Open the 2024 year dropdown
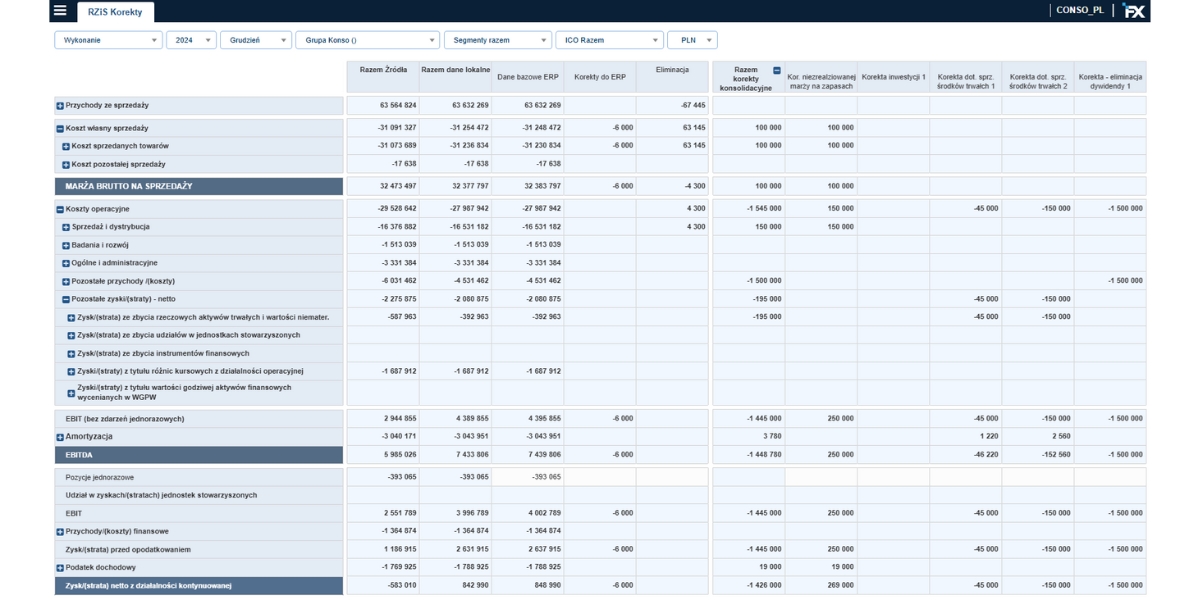1200x600 pixels. coord(191,40)
